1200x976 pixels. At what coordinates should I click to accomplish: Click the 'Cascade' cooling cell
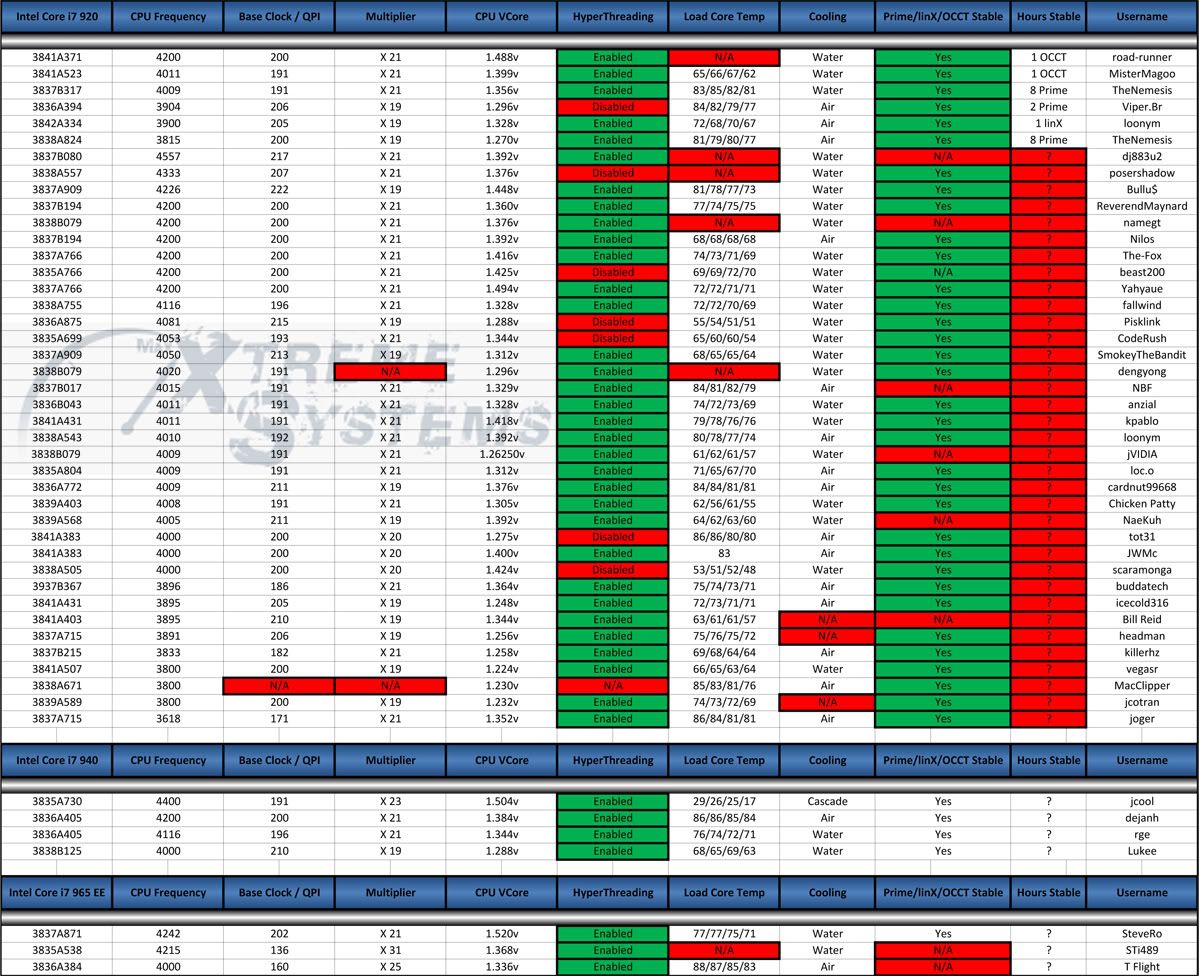(827, 802)
